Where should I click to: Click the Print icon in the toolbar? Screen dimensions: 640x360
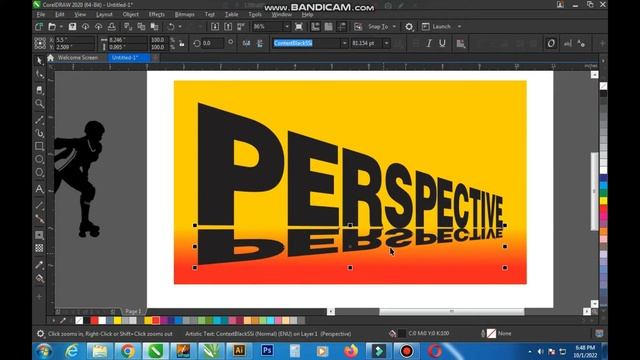tap(111, 27)
